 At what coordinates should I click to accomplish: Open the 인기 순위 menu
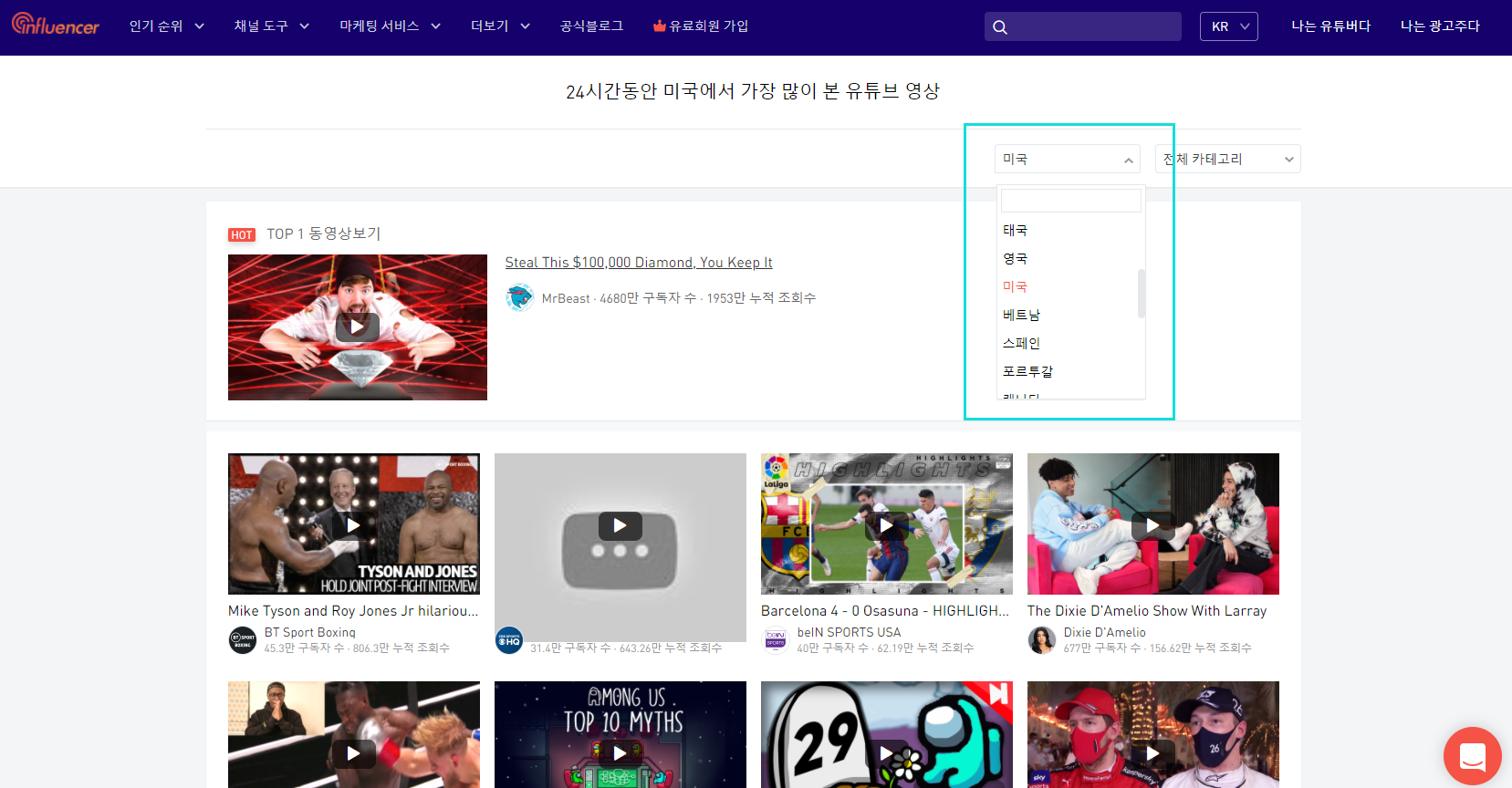[x=166, y=26]
